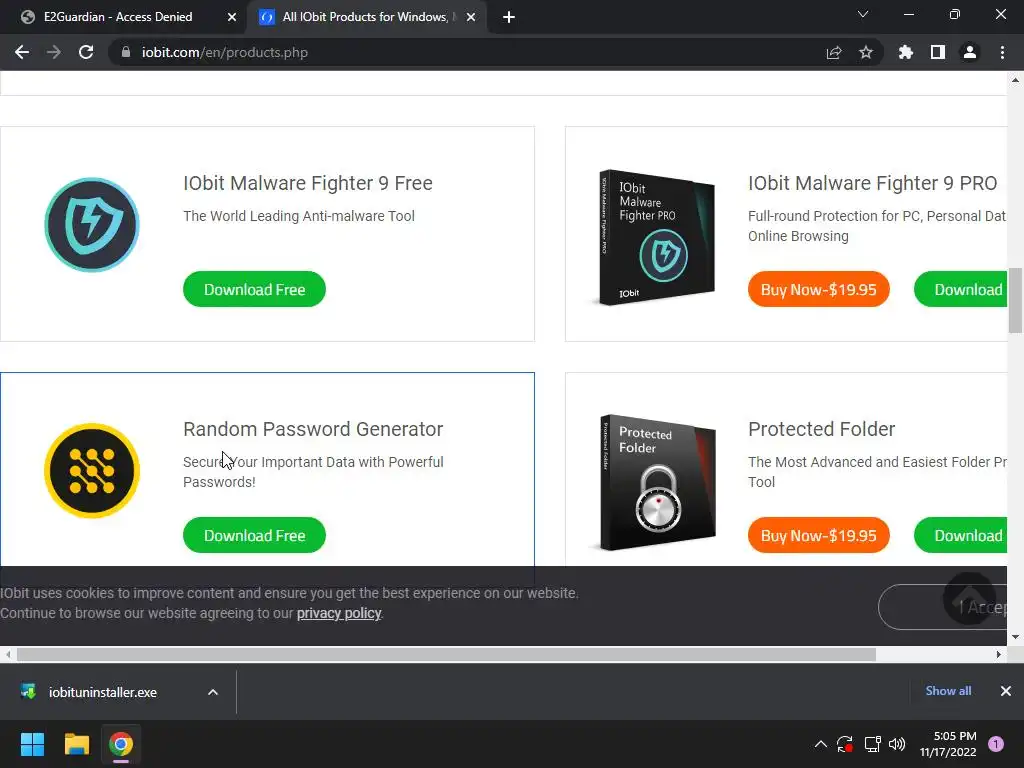This screenshot has width=1024, height=768.
Task: Click the horizontal scrollbar thumb
Action: pyautogui.click(x=446, y=654)
